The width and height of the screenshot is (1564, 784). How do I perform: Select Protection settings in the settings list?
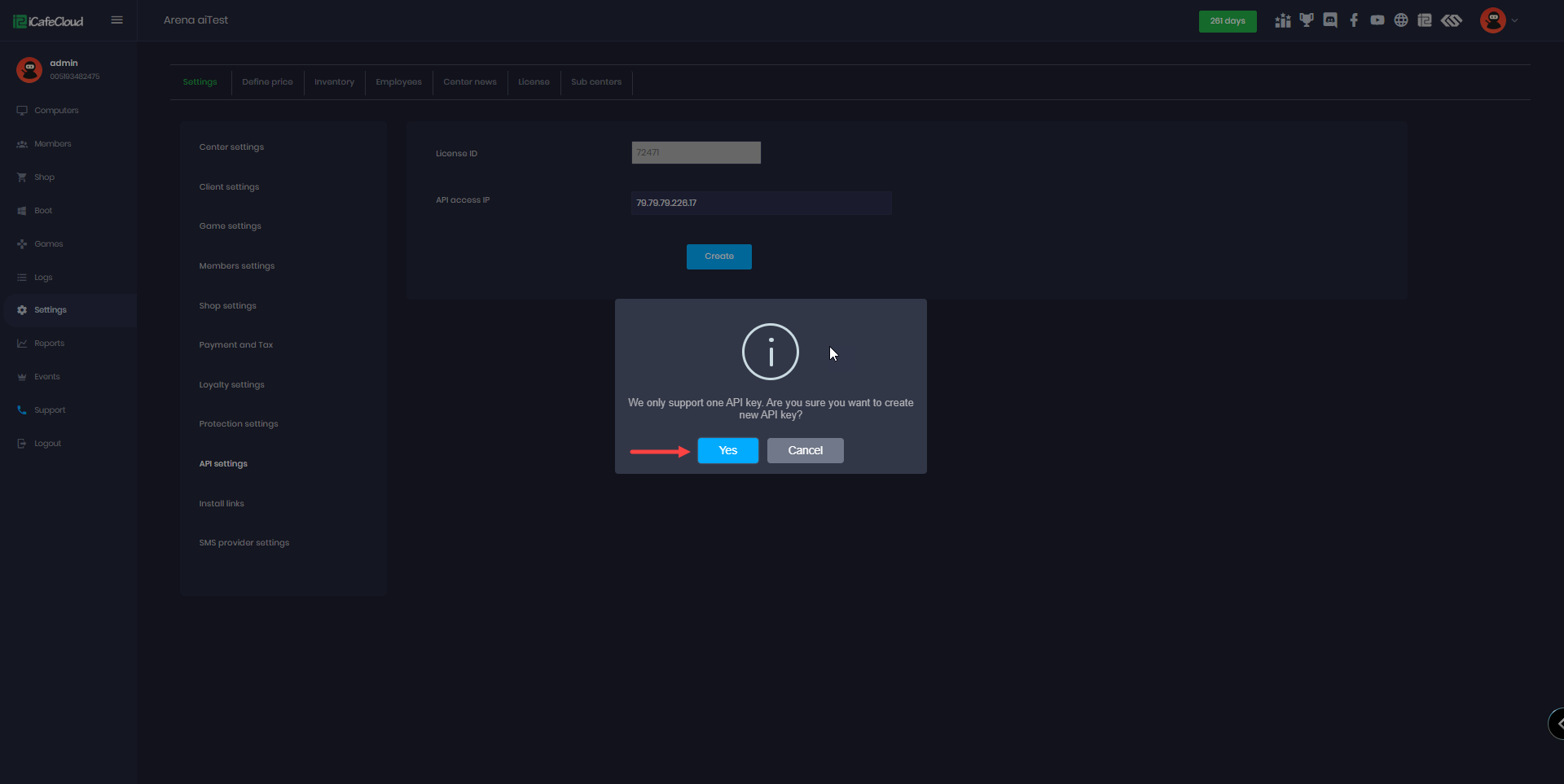point(239,424)
